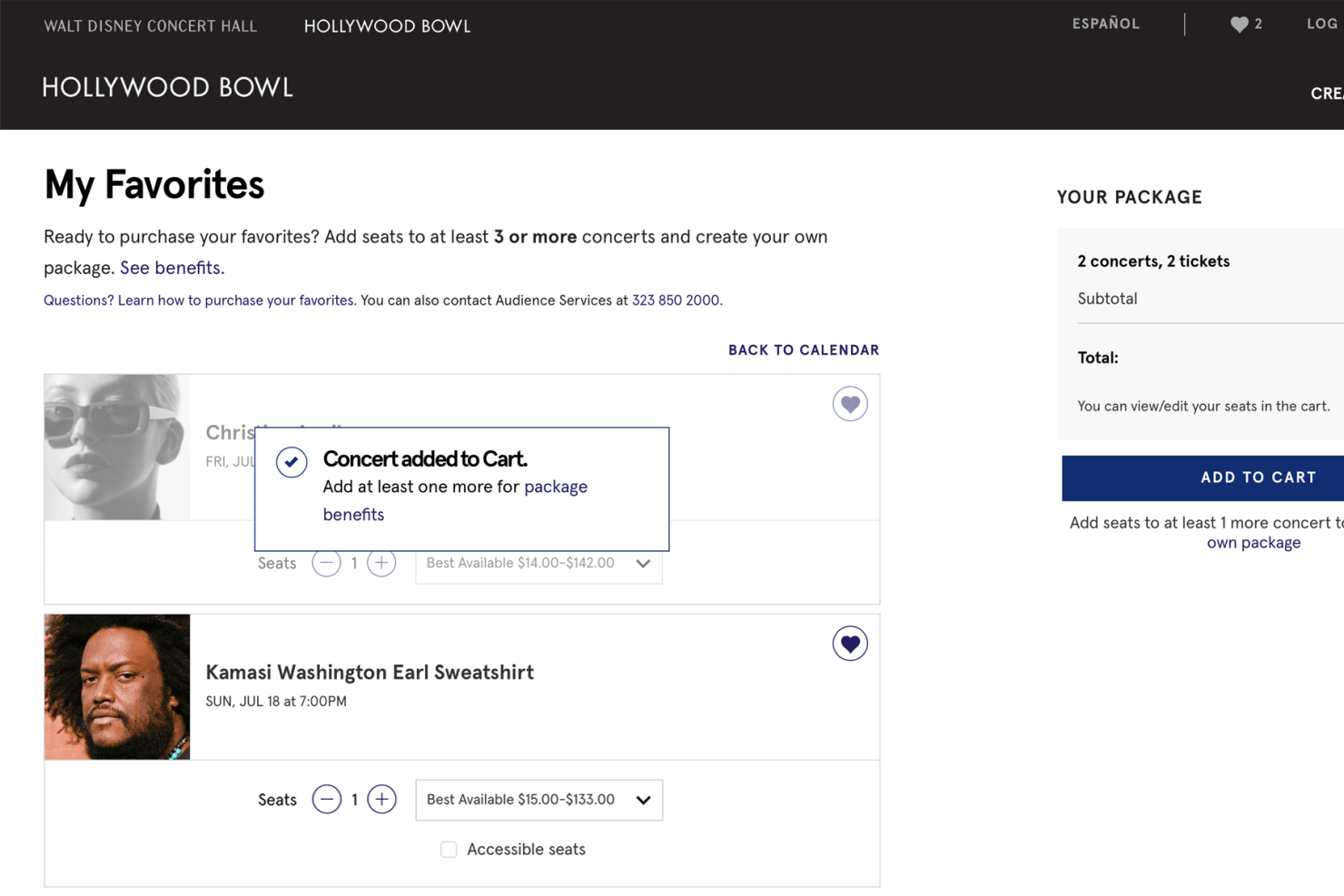Click the Add to Cart button
The width and height of the screenshot is (1344, 896).
click(1203, 478)
